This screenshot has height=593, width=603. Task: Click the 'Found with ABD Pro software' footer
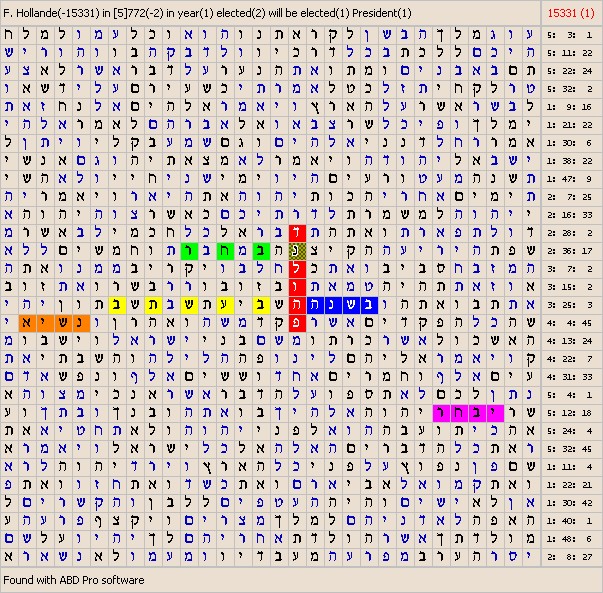point(74,580)
